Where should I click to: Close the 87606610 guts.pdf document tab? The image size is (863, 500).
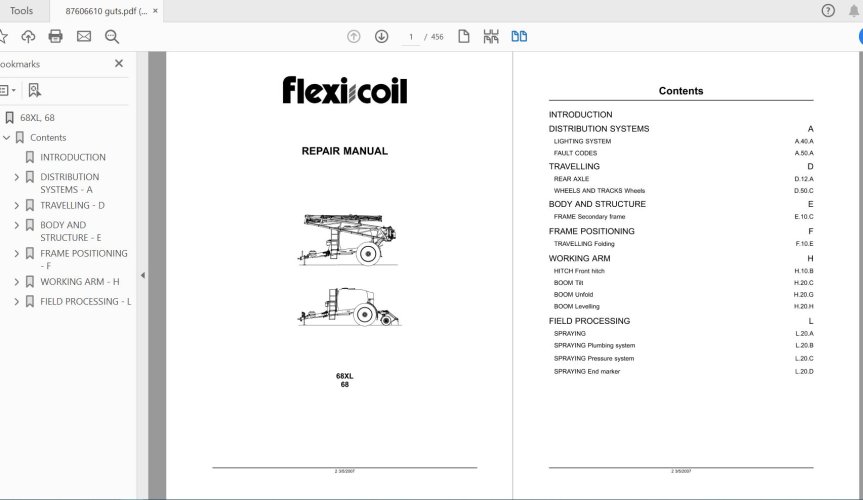click(155, 10)
